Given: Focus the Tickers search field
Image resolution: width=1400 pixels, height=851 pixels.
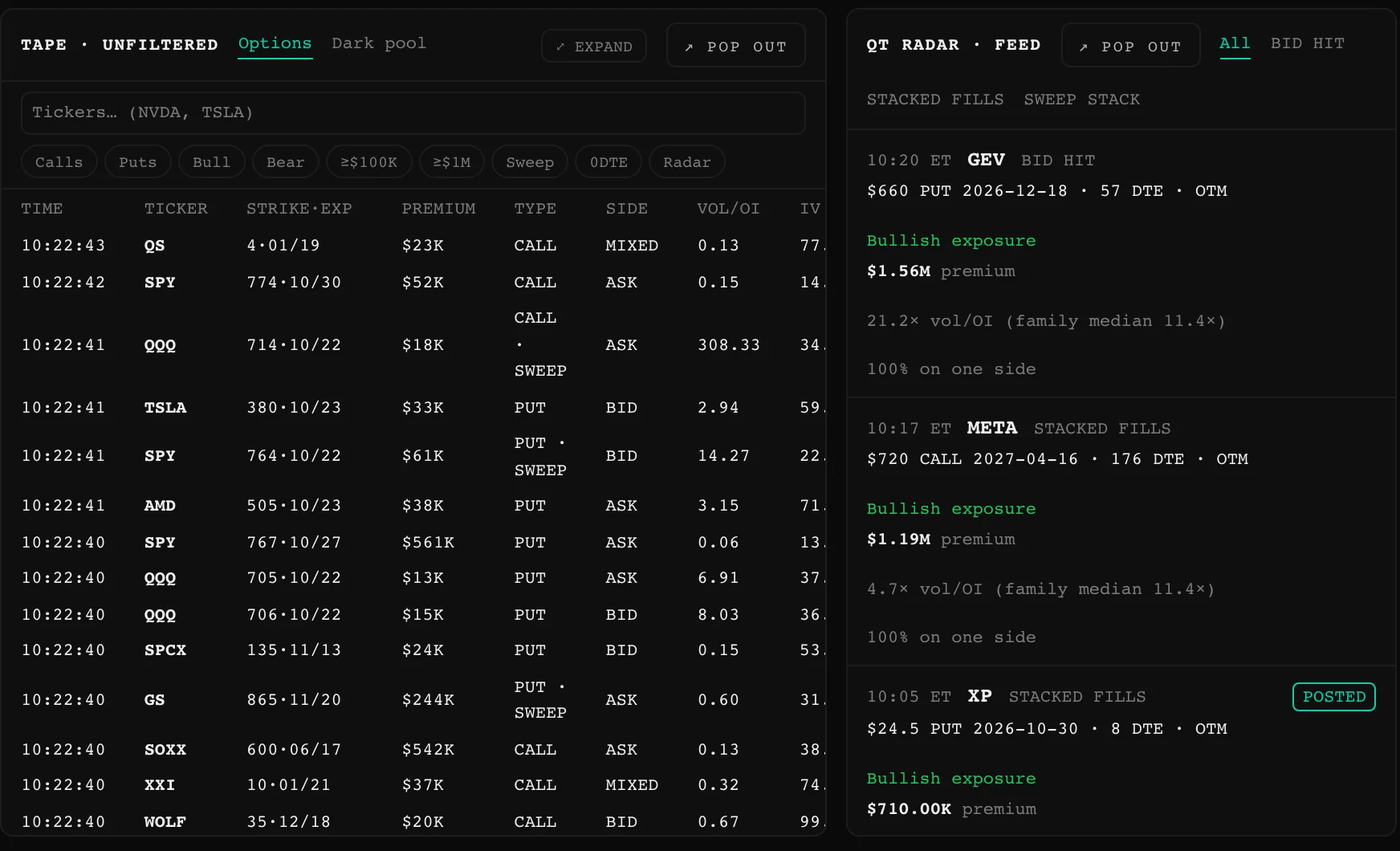Looking at the screenshot, I should (x=413, y=113).
